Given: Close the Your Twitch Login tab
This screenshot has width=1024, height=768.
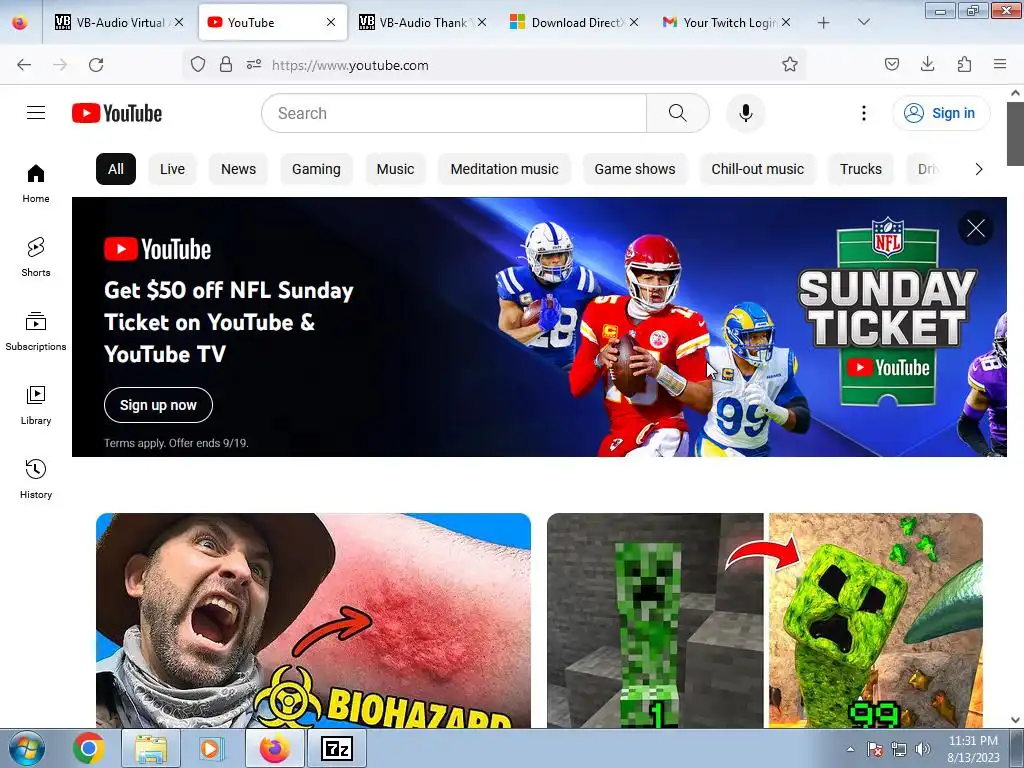Looking at the screenshot, I should pos(786,22).
